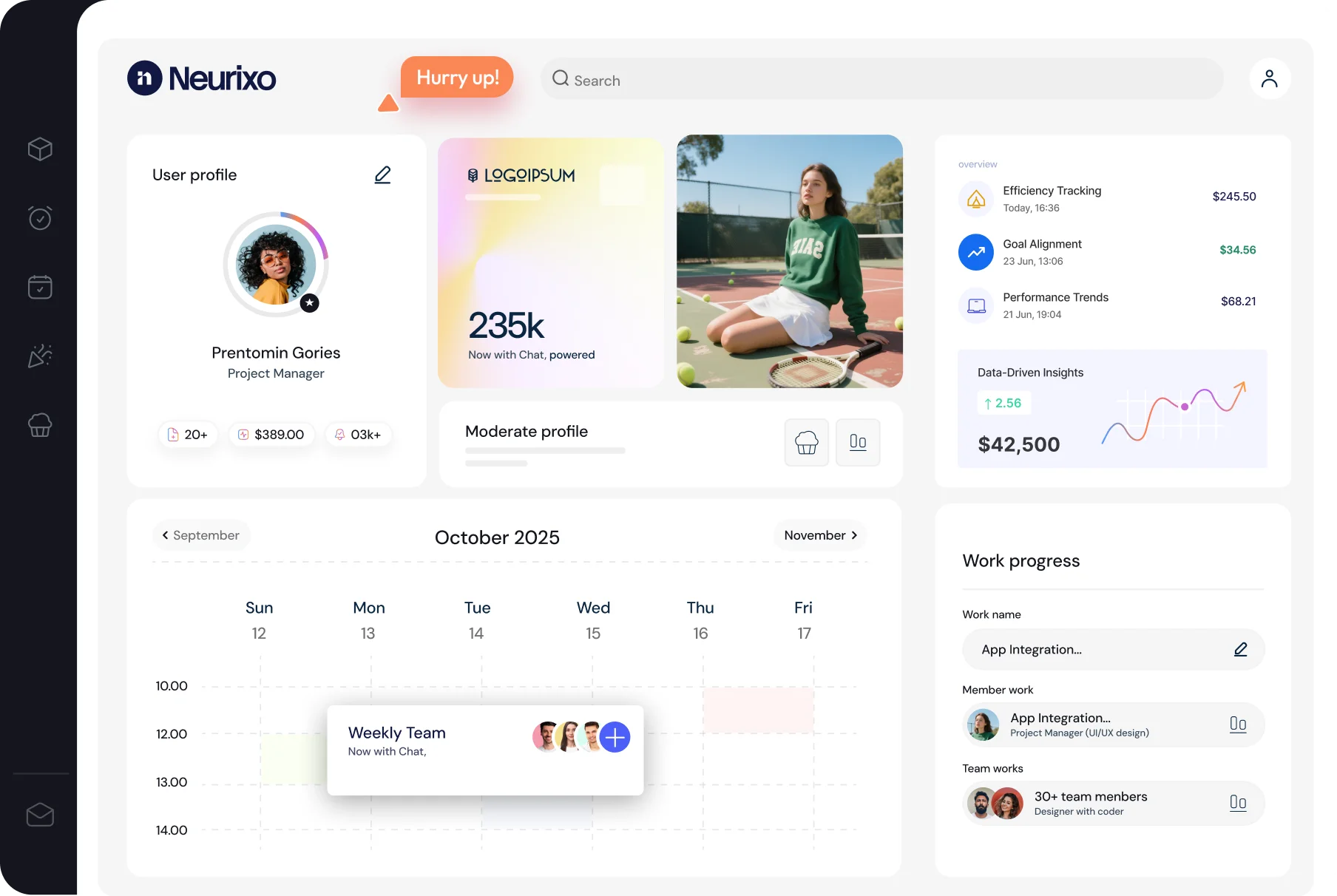Image resolution: width=1337 pixels, height=896 pixels.
Task: Select Fri 17 in calendar
Action: [804, 620]
